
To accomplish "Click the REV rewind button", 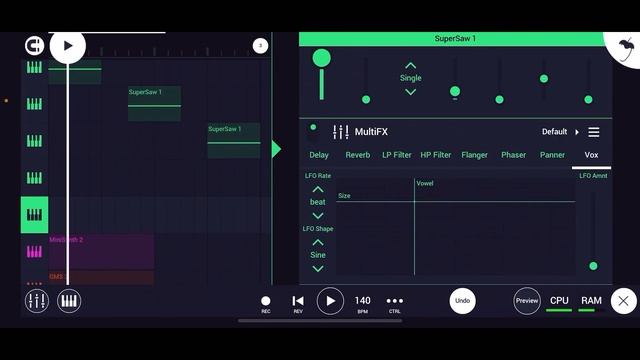I will click(x=298, y=304).
